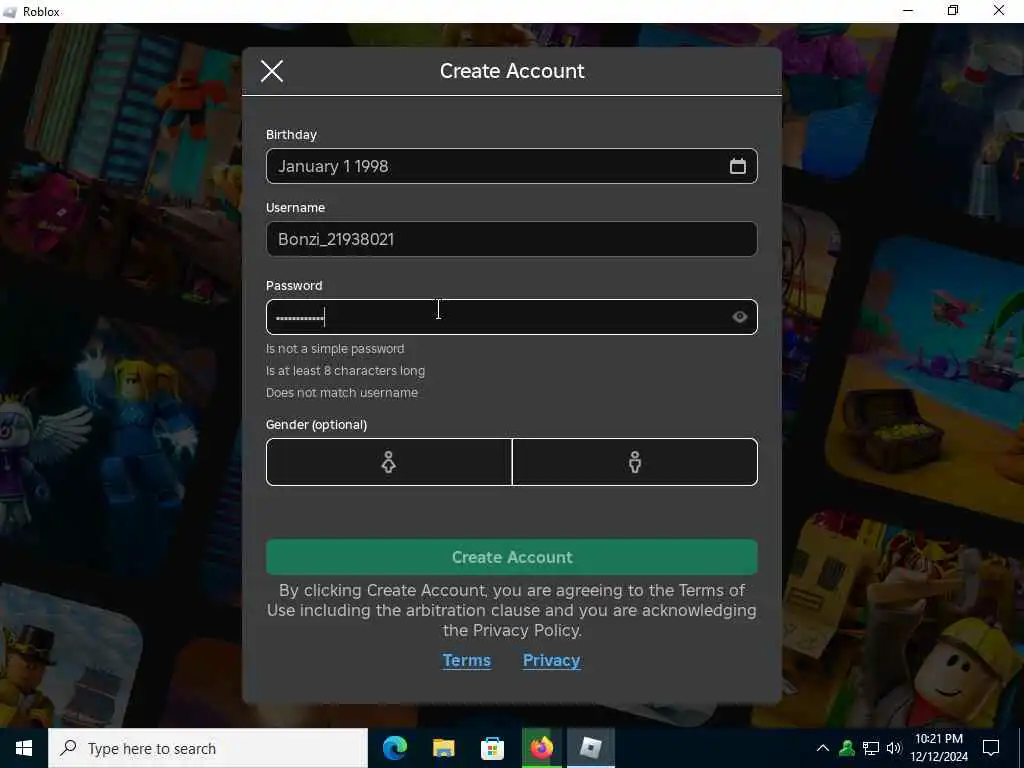The height and width of the screenshot is (768, 1024).
Task: Select the male gender icon
Action: tap(635, 462)
